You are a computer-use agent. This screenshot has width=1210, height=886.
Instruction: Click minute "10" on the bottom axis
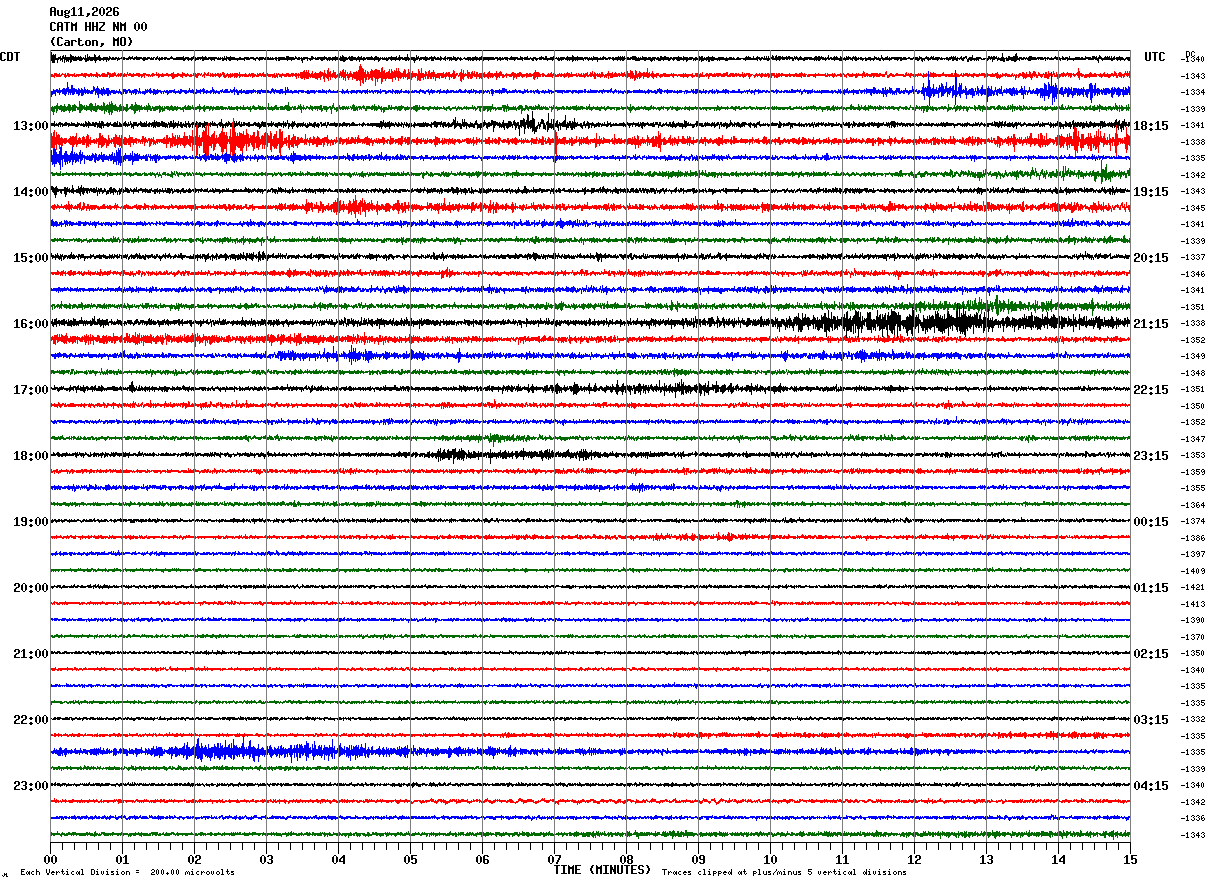pos(770,859)
